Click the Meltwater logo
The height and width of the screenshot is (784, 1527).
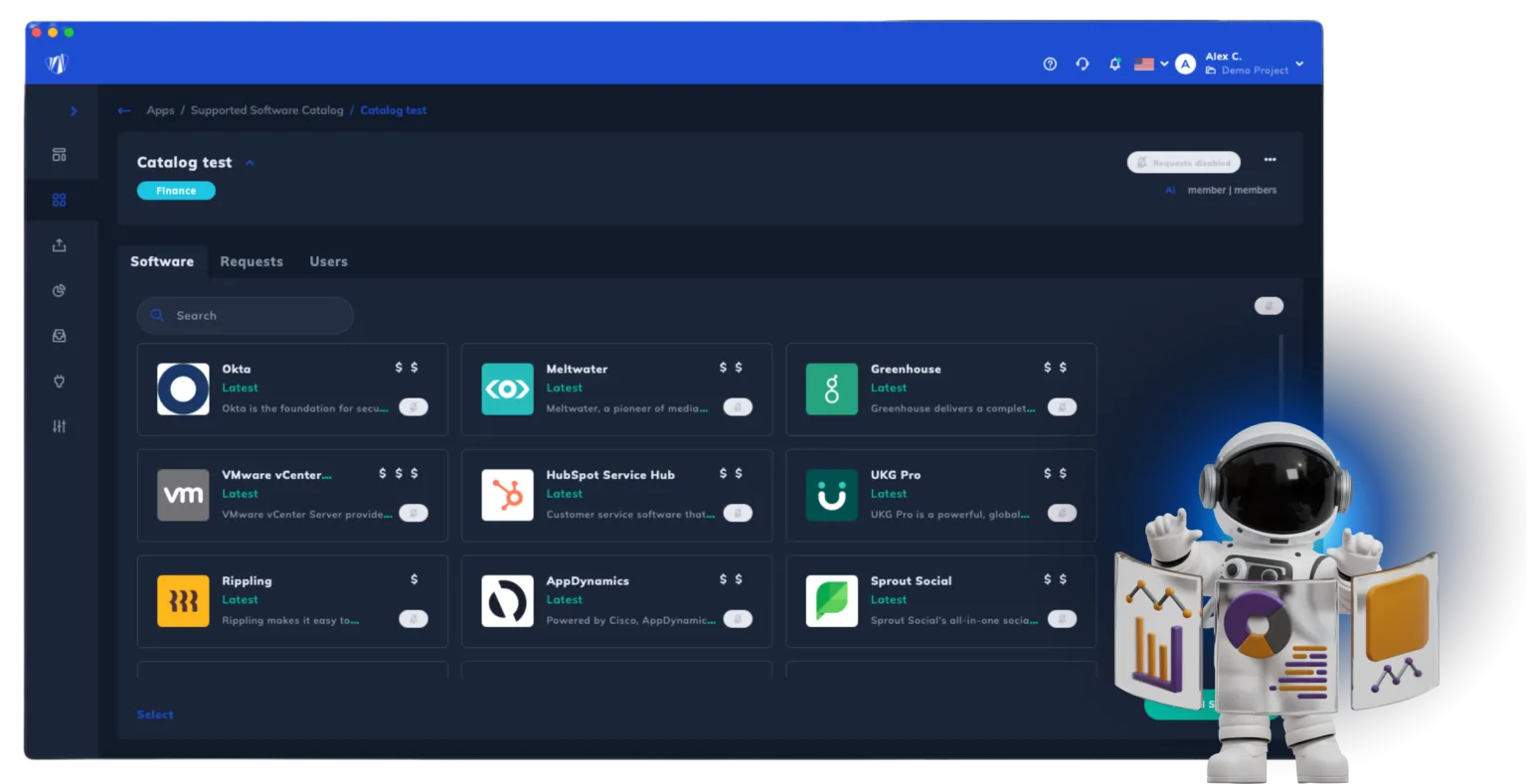pos(507,389)
